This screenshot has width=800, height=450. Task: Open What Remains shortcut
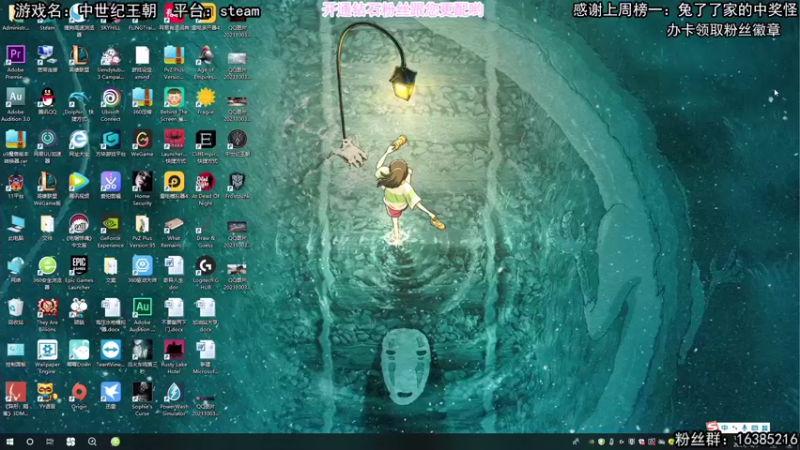173,224
